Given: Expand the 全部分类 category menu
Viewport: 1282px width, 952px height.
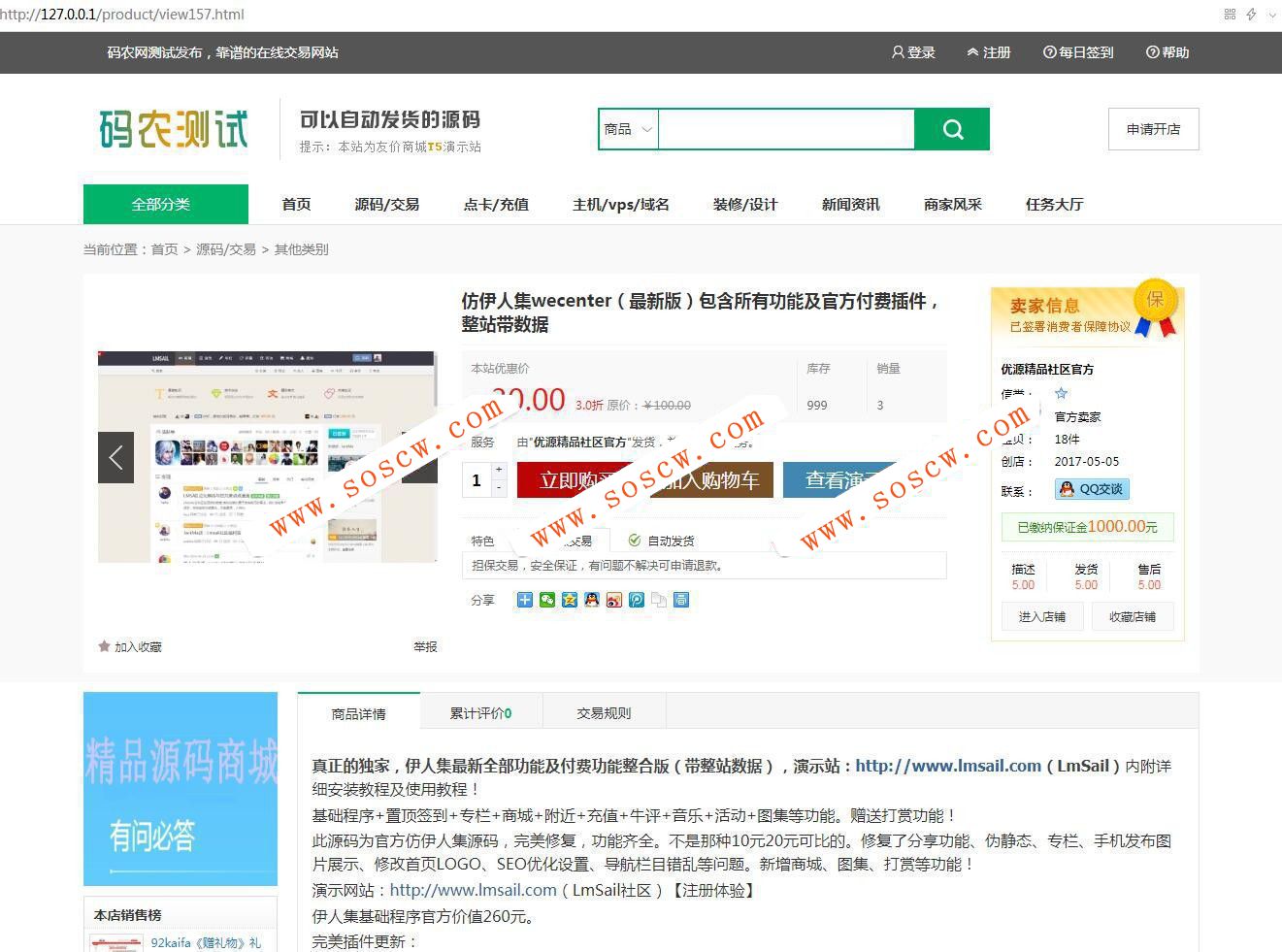Looking at the screenshot, I should (x=166, y=204).
